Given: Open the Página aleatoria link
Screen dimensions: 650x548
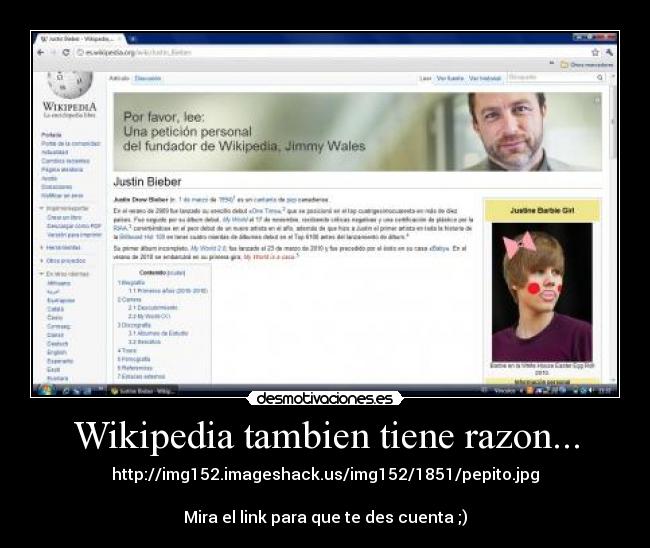Looking at the screenshot, I should (x=62, y=170).
